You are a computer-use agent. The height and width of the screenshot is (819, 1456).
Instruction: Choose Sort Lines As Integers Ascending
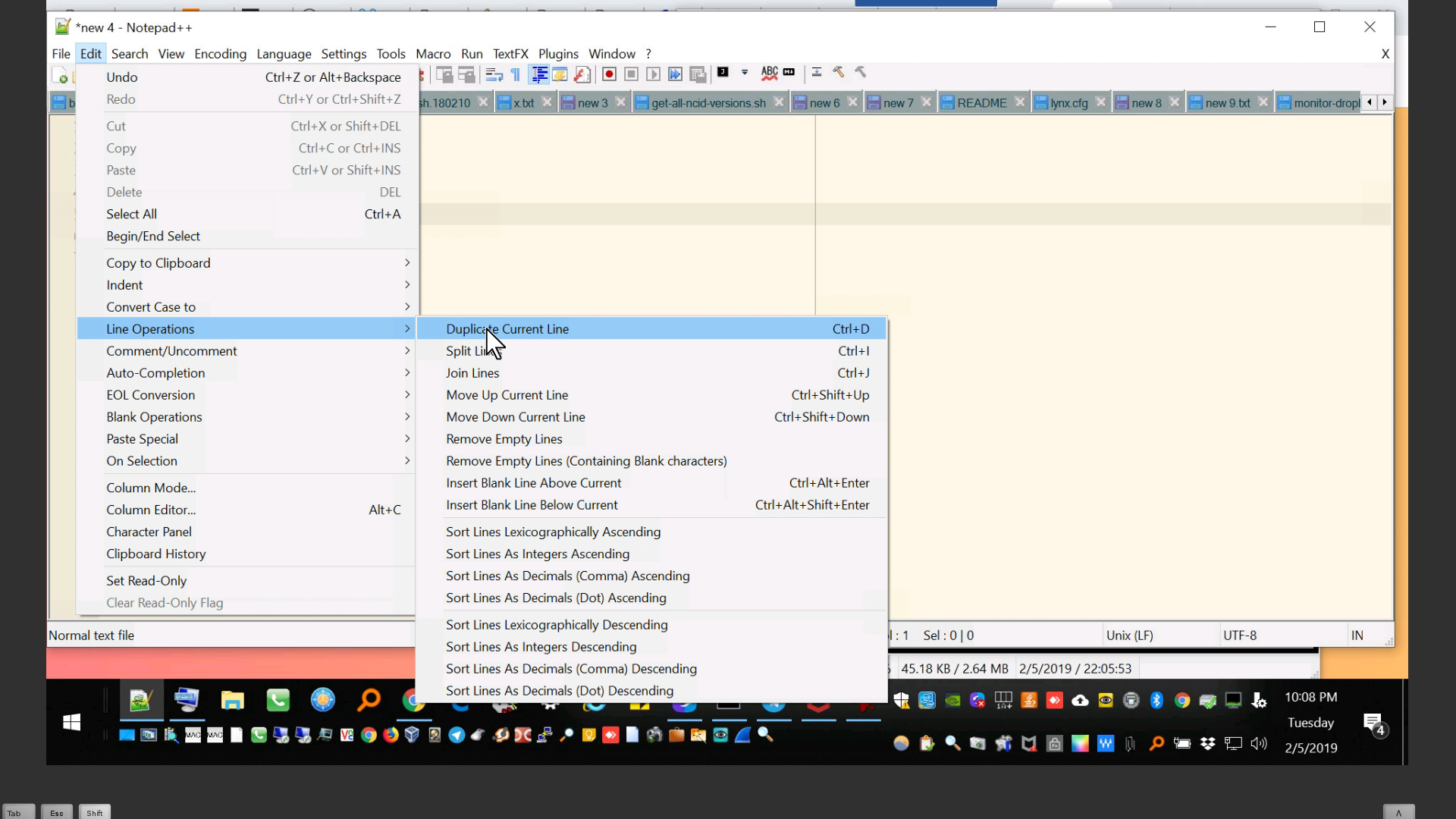tap(537, 554)
